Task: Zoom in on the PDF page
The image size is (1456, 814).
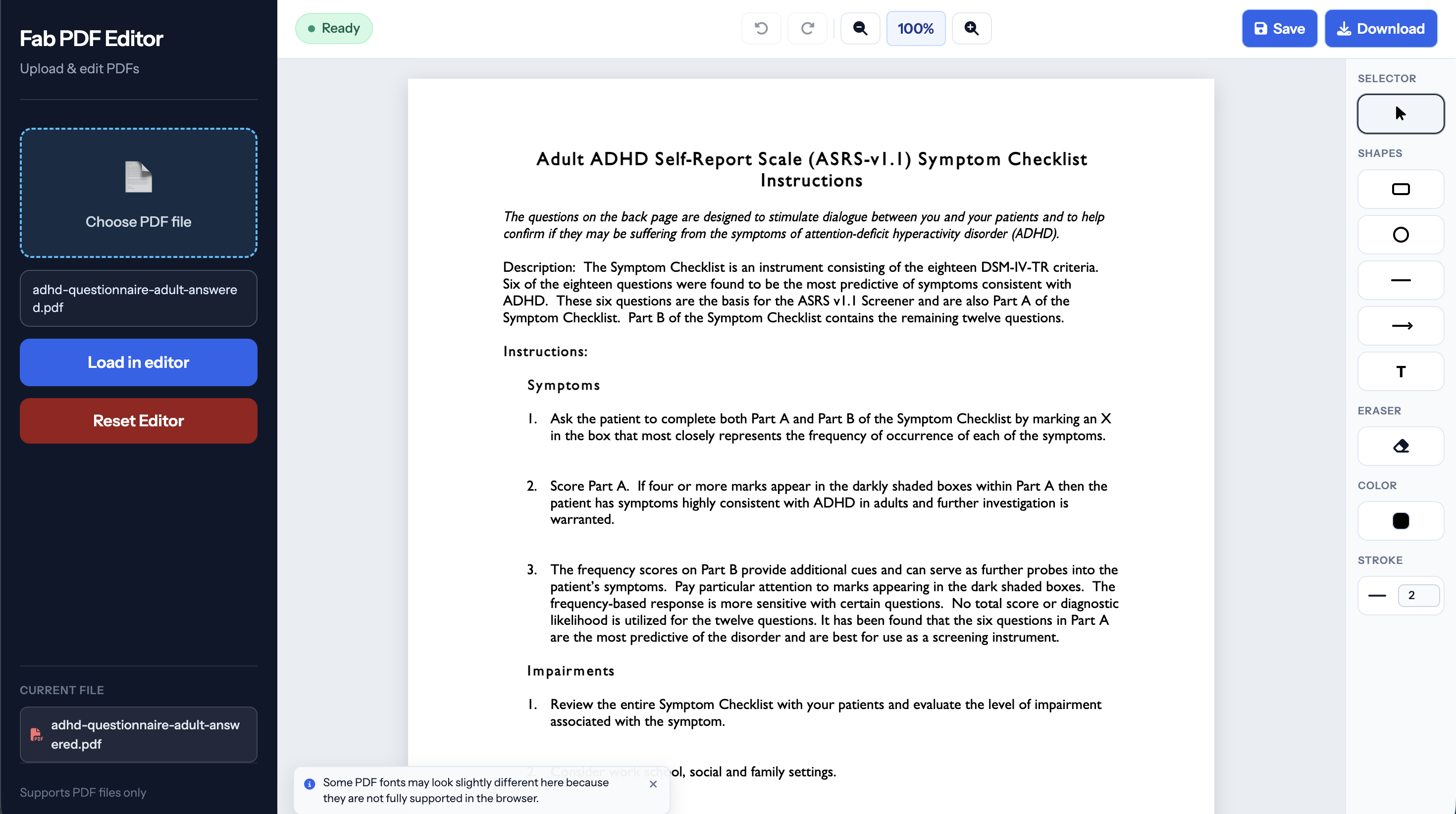Action: click(x=971, y=28)
